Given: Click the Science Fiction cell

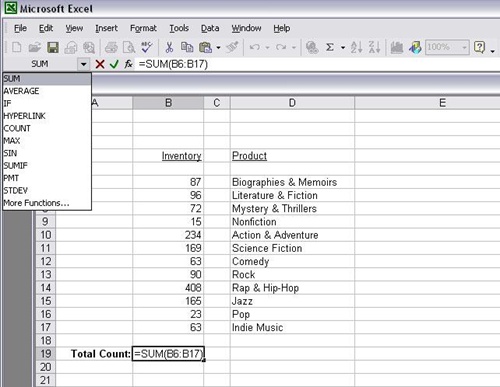Looking at the screenshot, I should pyautogui.click(x=292, y=248).
